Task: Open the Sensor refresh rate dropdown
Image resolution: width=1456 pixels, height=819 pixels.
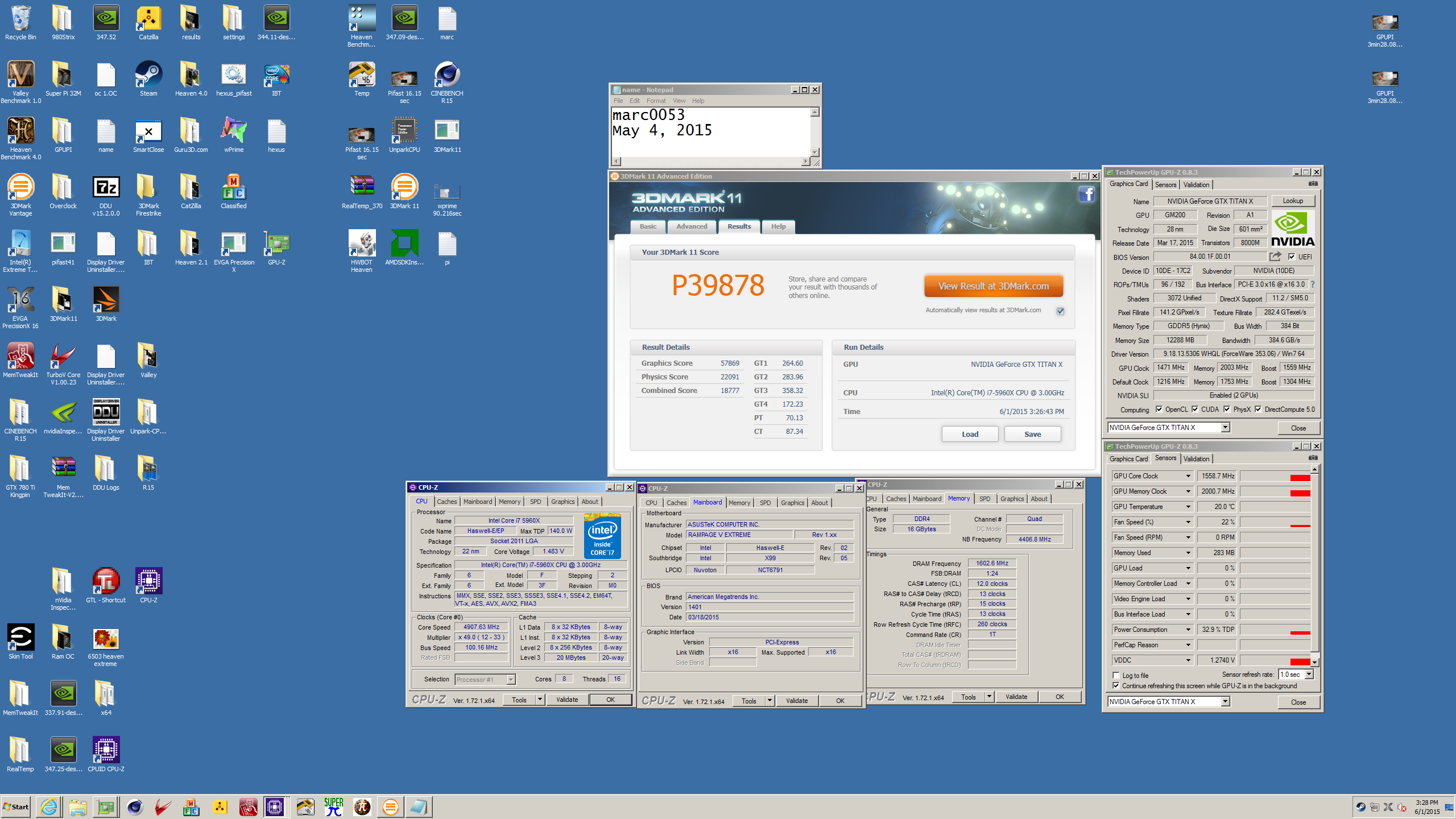Action: pos(1309,674)
